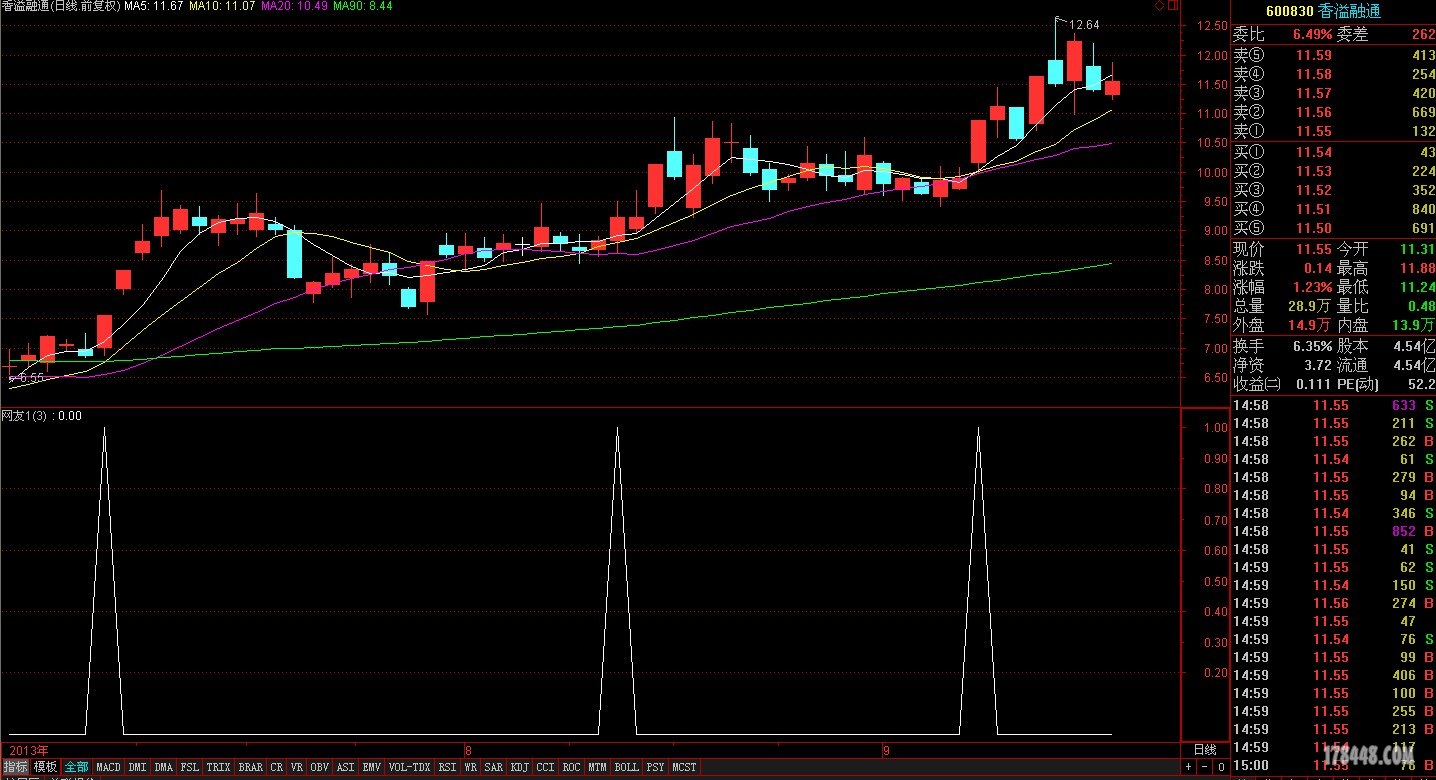Select the MCST indicator

click(x=684, y=767)
